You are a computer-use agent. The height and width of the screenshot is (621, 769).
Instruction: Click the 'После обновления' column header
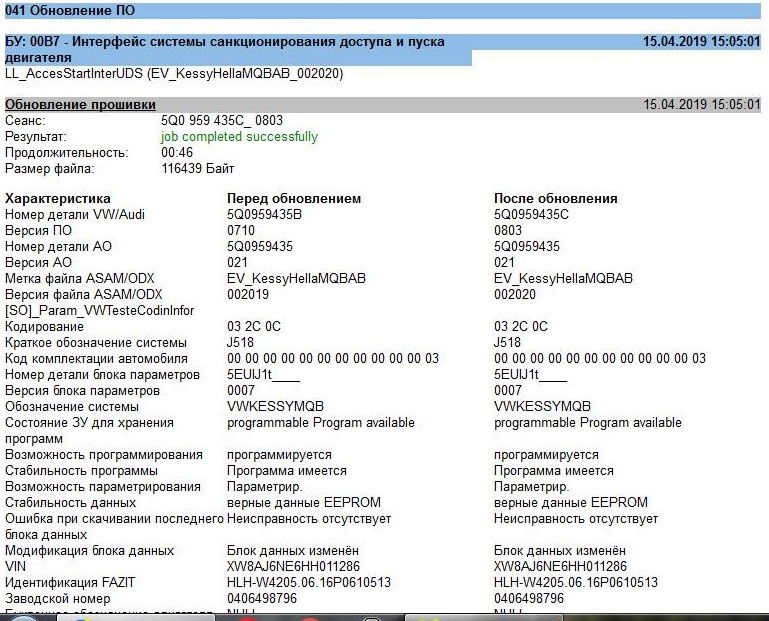click(x=556, y=199)
